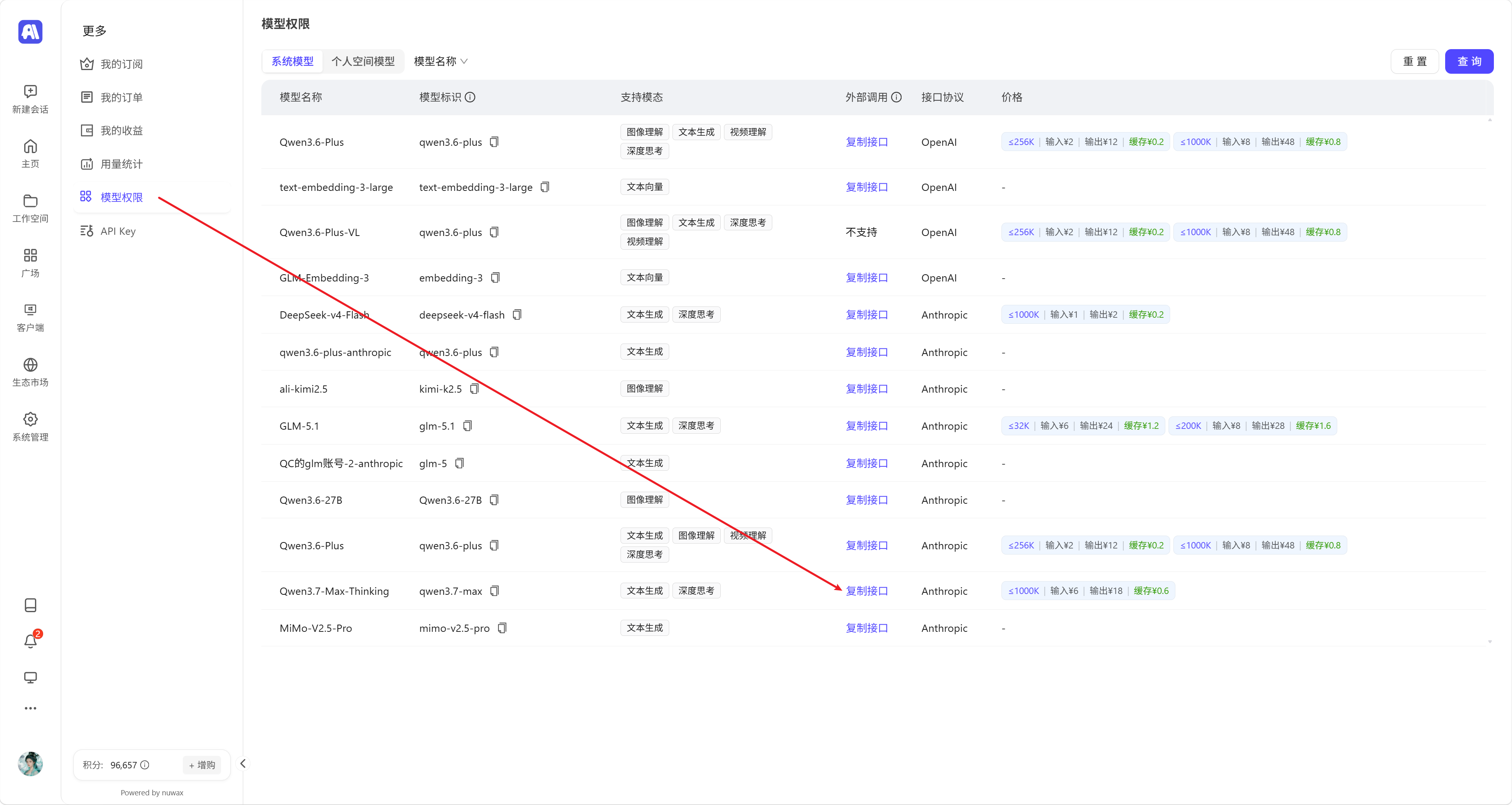Viewport: 1512px width, 805px height.
Task: Open 生态市场 marketplace
Action: (31, 372)
